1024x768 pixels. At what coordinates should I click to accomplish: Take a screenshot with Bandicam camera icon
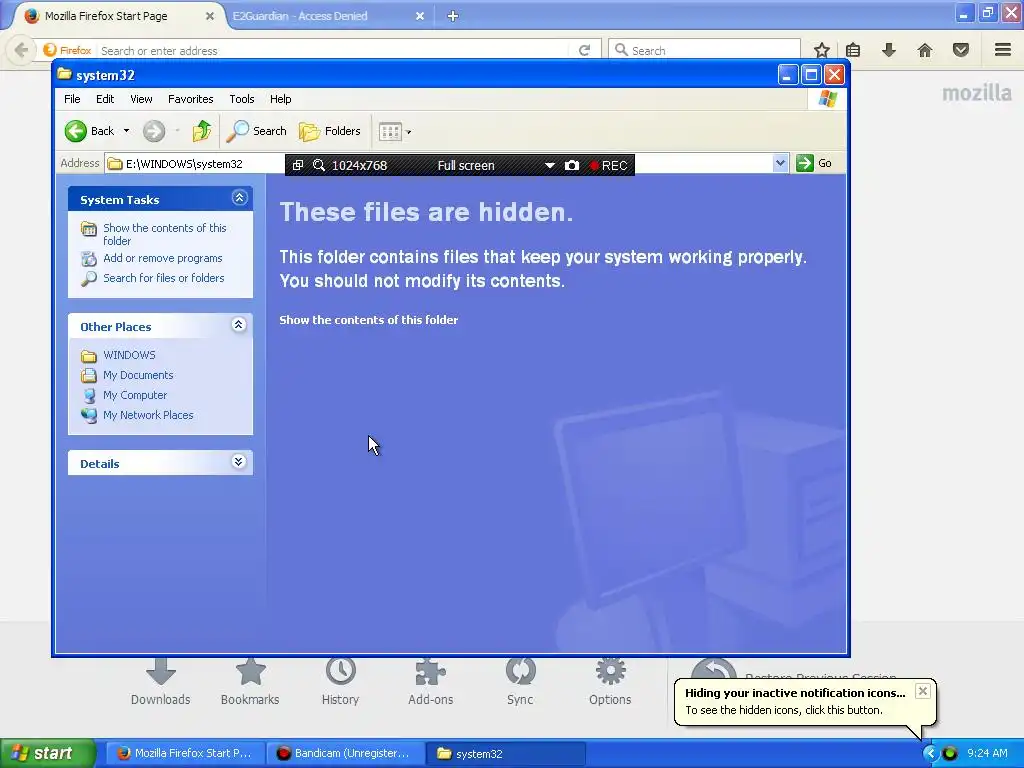click(x=571, y=165)
